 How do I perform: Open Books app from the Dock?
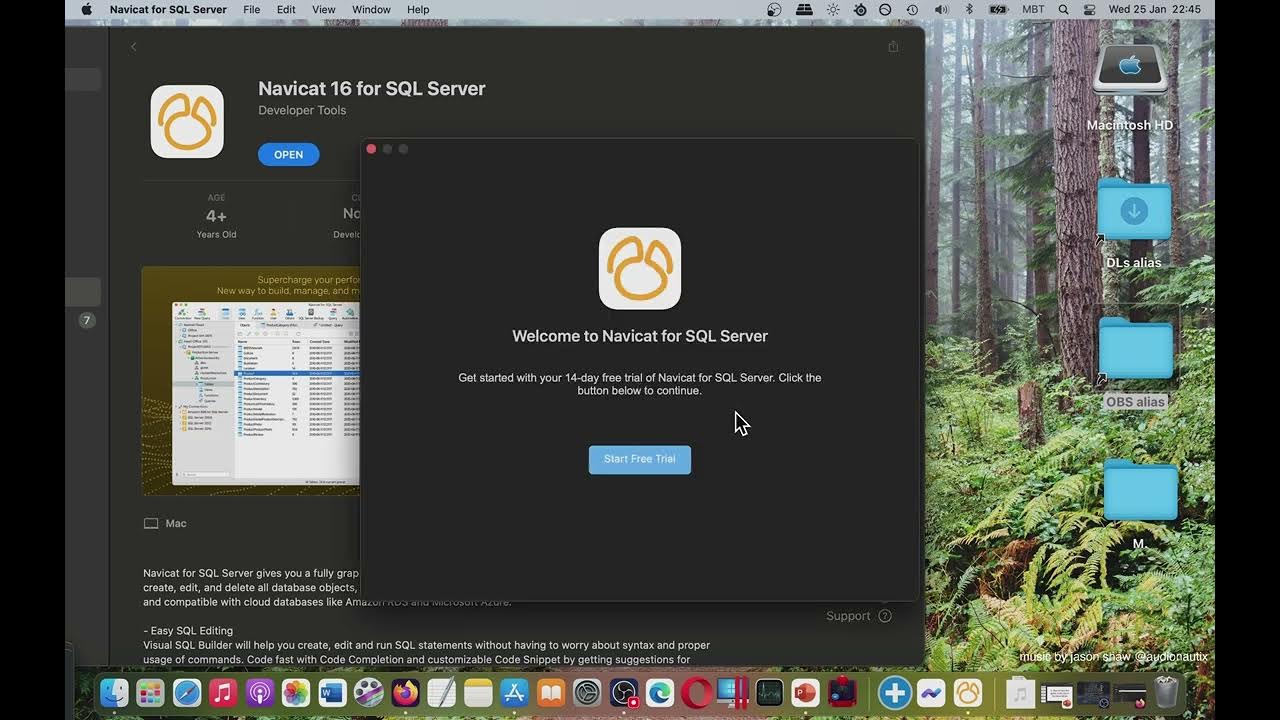551,692
